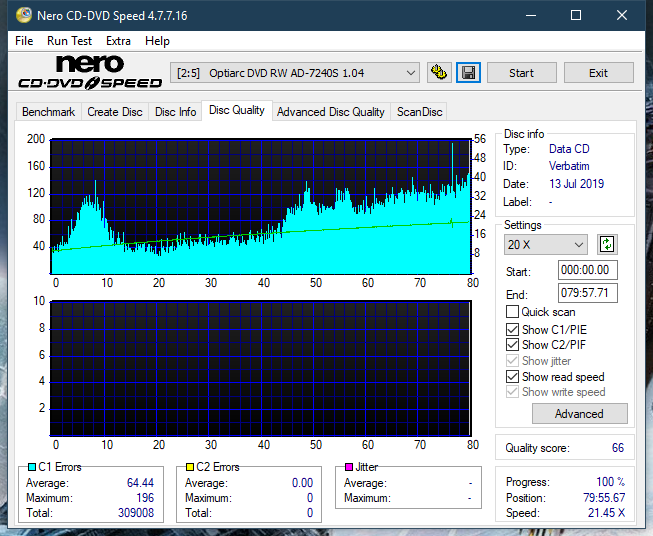
Task: Switch to the ScanDisc tab
Action: (x=419, y=112)
